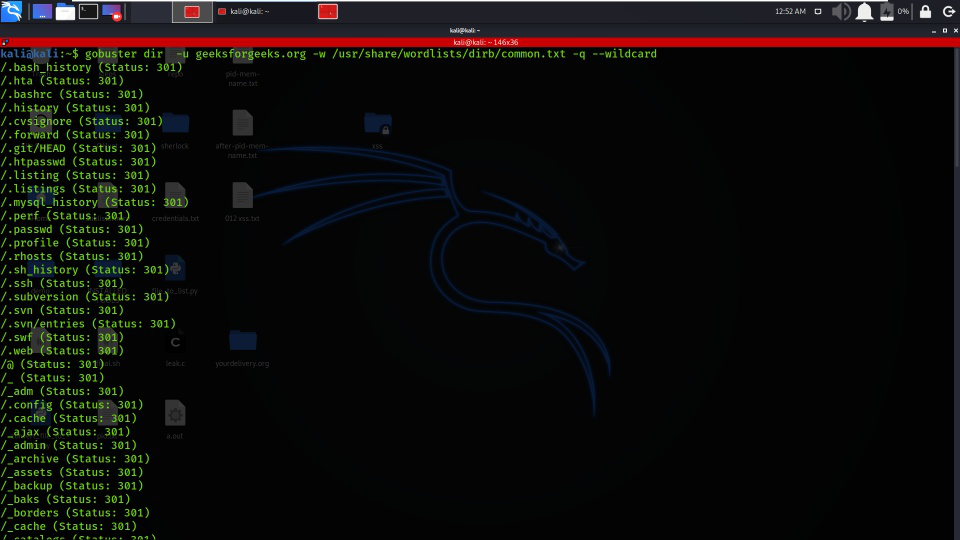Image resolution: width=960 pixels, height=540 pixels.
Task: Close the terminal window
Action: click(956, 31)
